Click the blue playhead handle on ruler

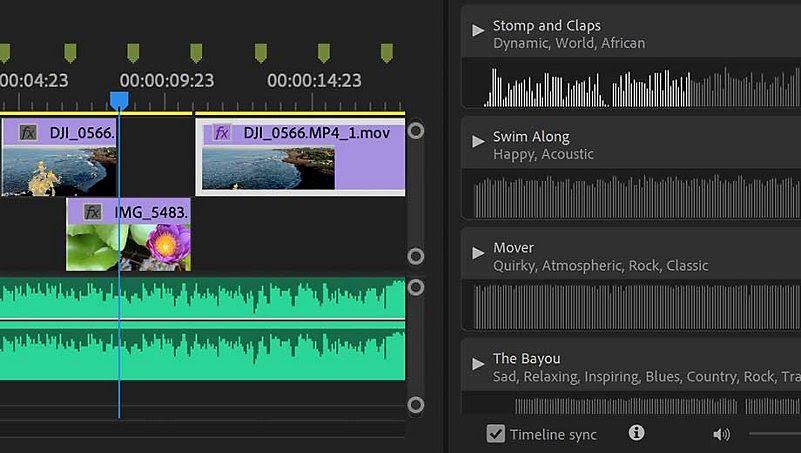coord(119,100)
